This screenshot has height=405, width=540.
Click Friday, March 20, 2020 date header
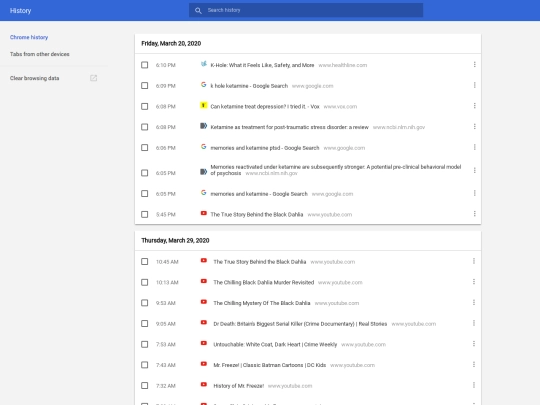tap(171, 43)
